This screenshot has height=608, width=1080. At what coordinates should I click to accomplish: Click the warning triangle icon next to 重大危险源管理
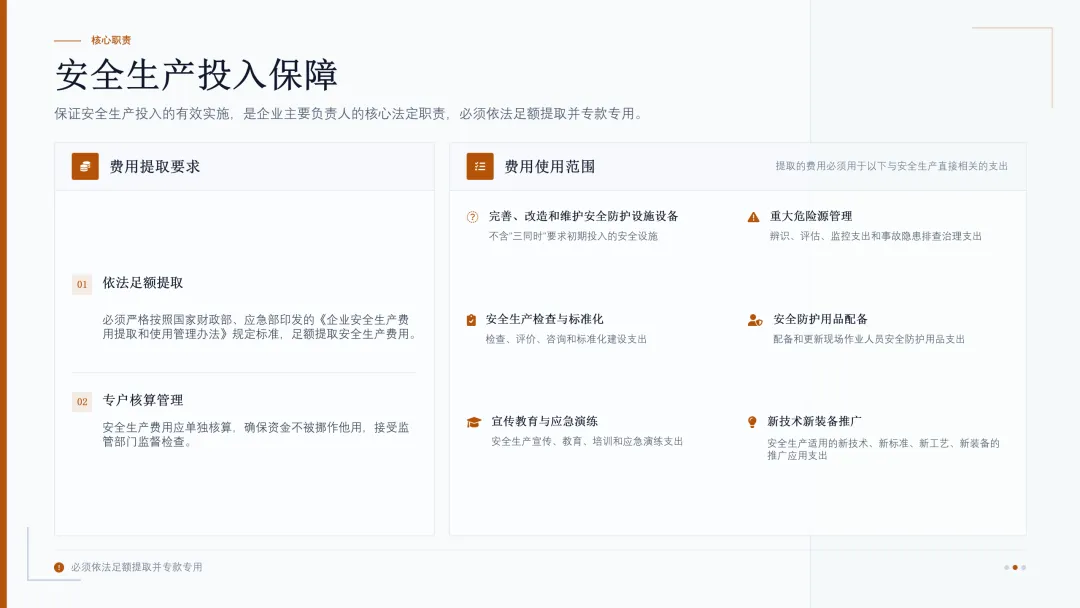754,217
